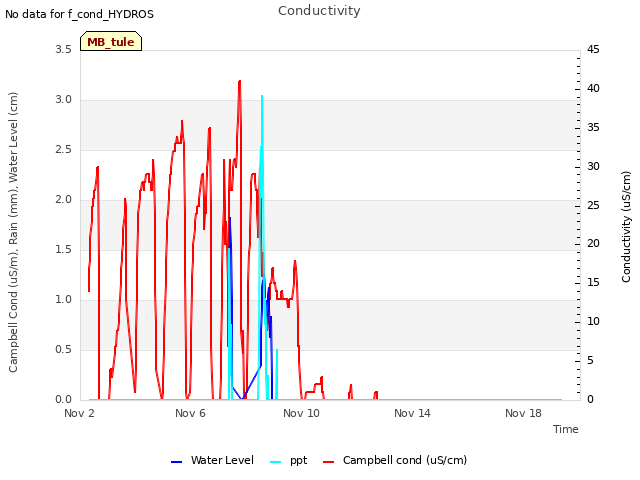Click the cyan ppt legend swatch
The height and width of the screenshot is (480, 640).
pyautogui.click(x=276, y=462)
